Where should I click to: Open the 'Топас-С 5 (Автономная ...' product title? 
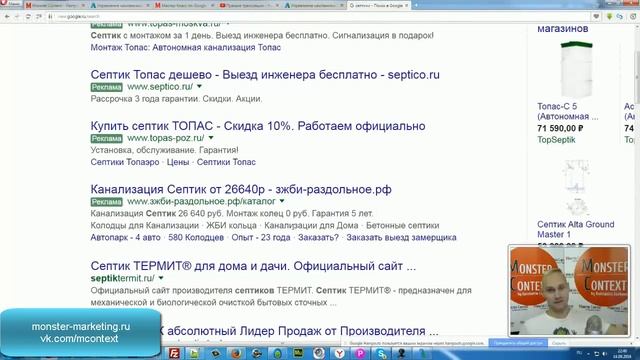point(568,111)
